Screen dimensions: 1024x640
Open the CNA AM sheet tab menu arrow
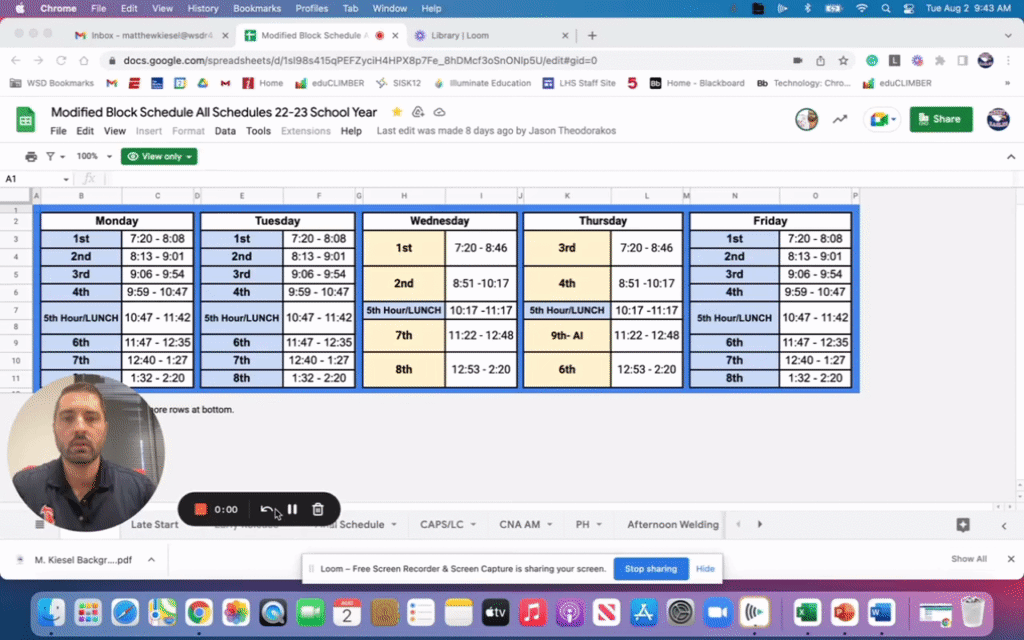coord(549,524)
